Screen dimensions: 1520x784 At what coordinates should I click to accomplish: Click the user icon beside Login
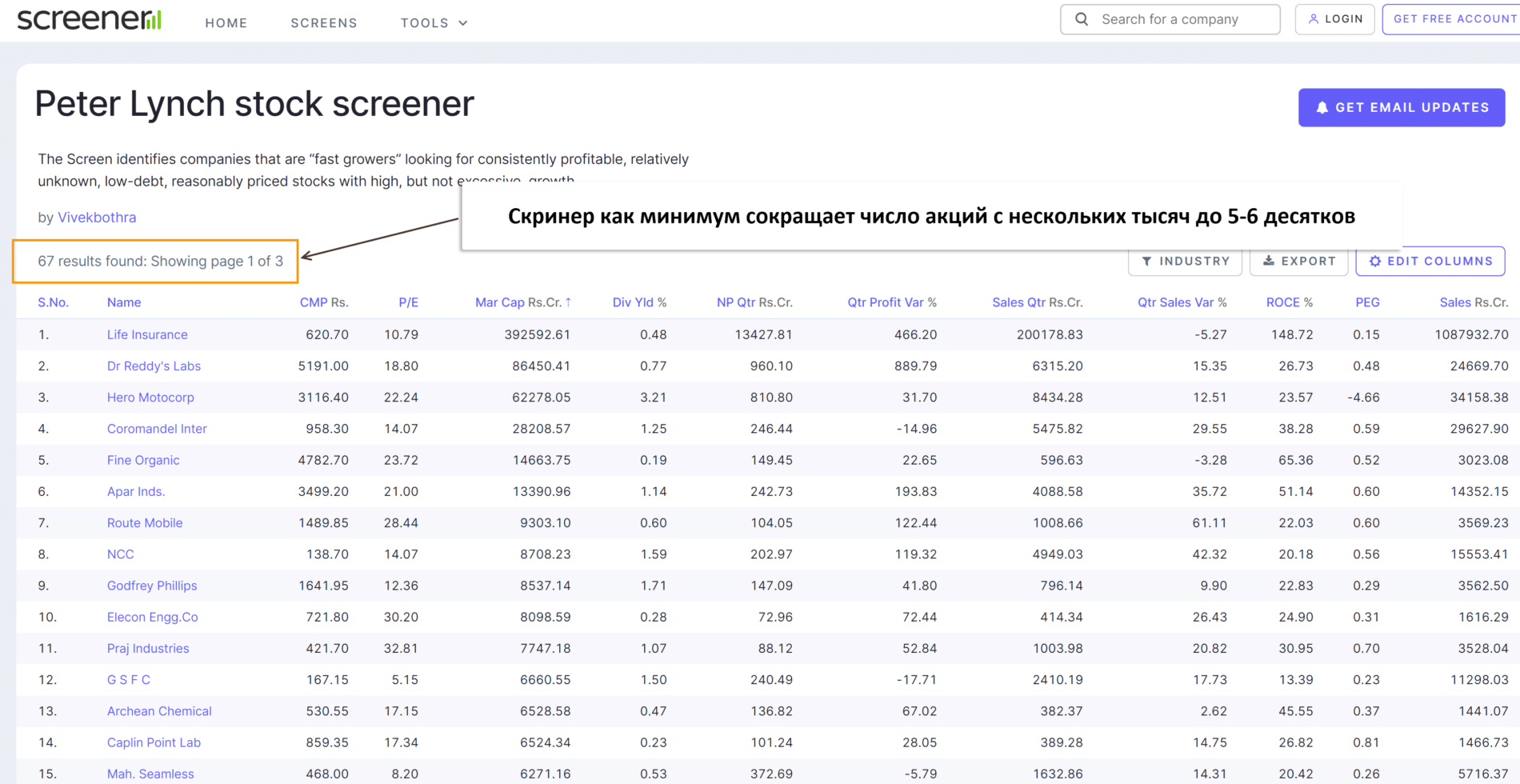(1313, 19)
